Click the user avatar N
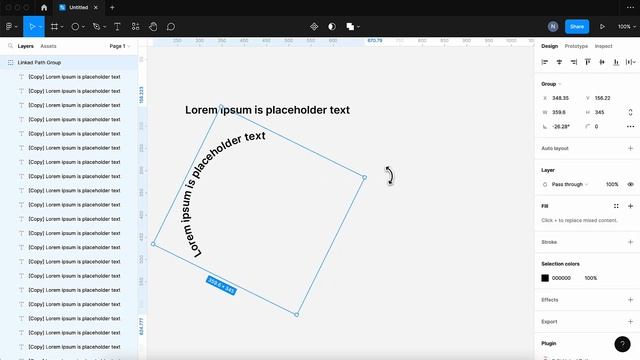This screenshot has height=360, width=640. [553, 27]
